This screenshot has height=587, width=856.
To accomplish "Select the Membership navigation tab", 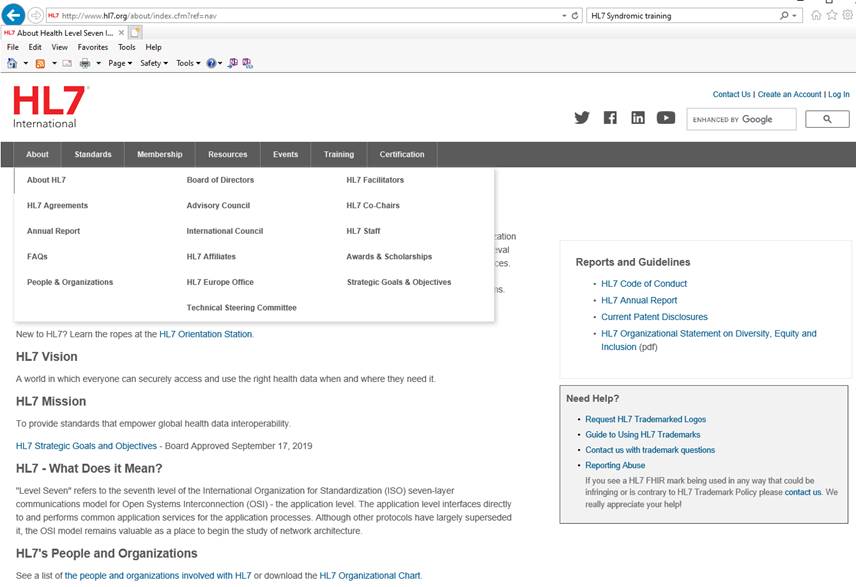I will pyautogui.click(x=160, y=155).
